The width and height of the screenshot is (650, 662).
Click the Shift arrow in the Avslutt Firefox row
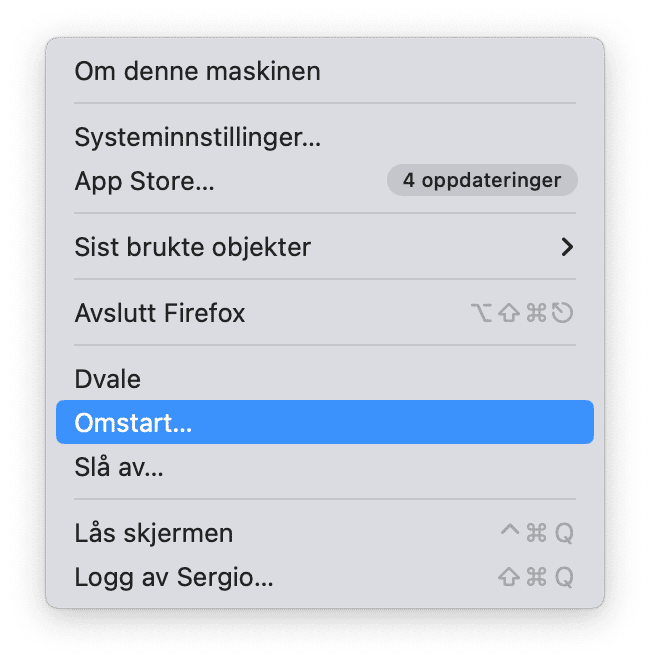coord(509,313)
